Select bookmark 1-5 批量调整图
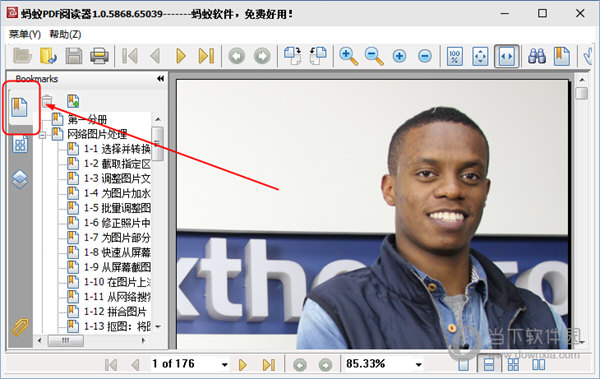The image size is (600, 379). (117, 208)
